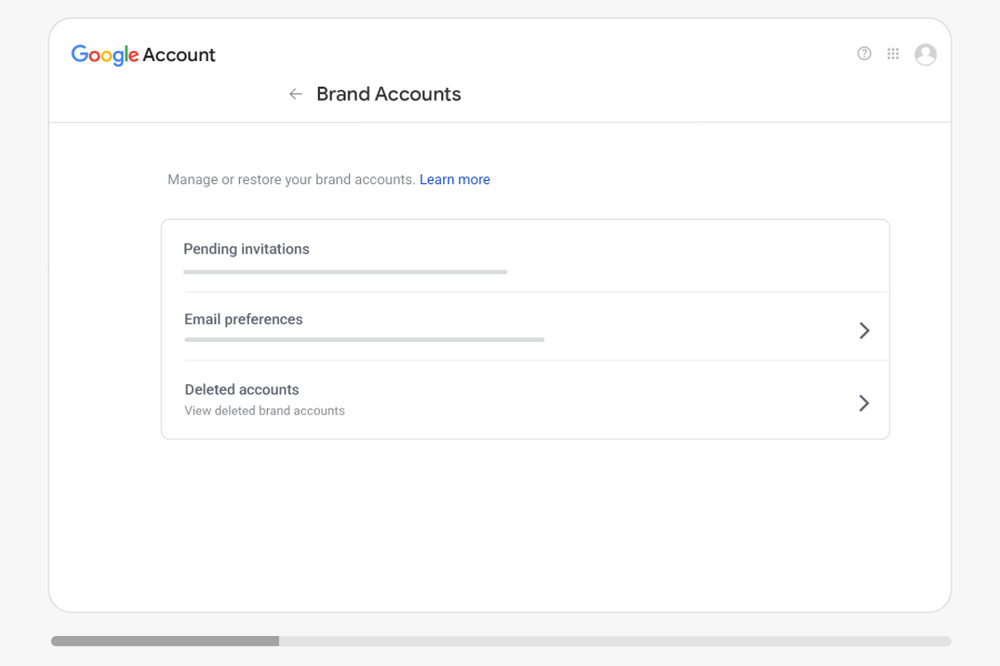Go back using the left arrow icon
The width and height of the screenshot is (1000, 666).
(x=295, y=94)
